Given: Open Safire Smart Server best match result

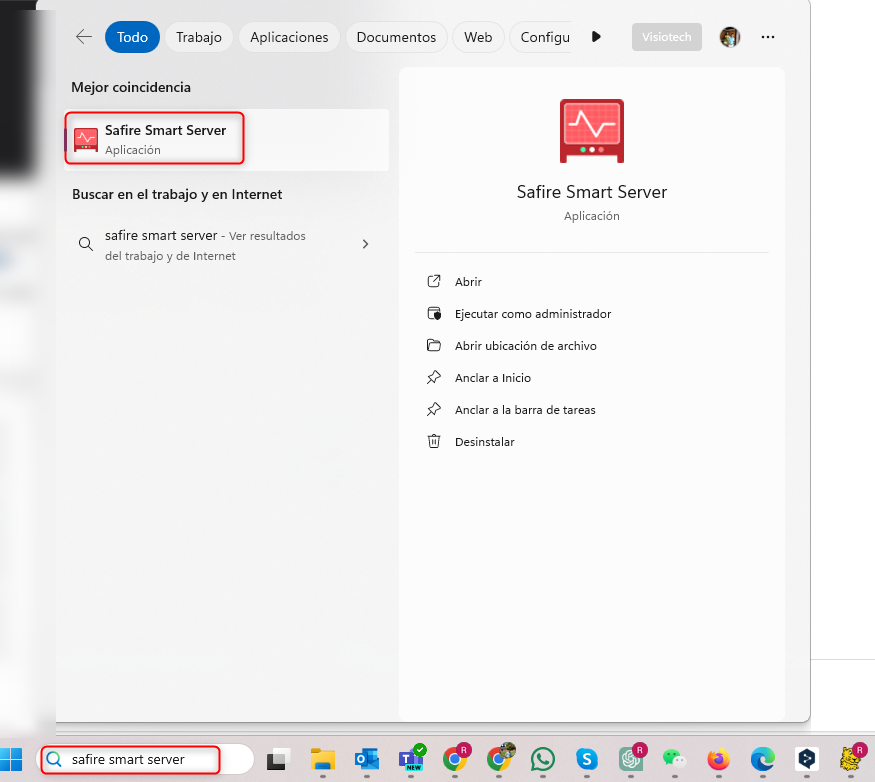Looking at the screenshot, I should pos(226,139).
